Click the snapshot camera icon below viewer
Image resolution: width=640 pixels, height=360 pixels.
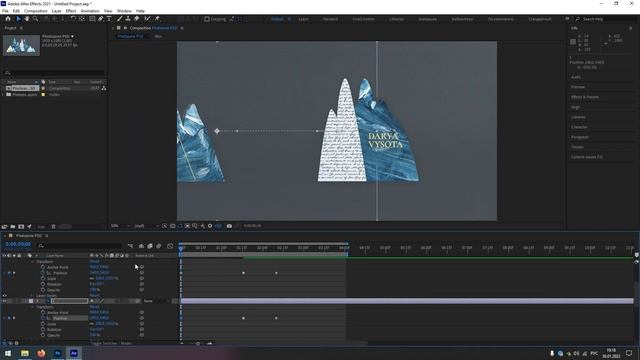click(x=229, y=226)
